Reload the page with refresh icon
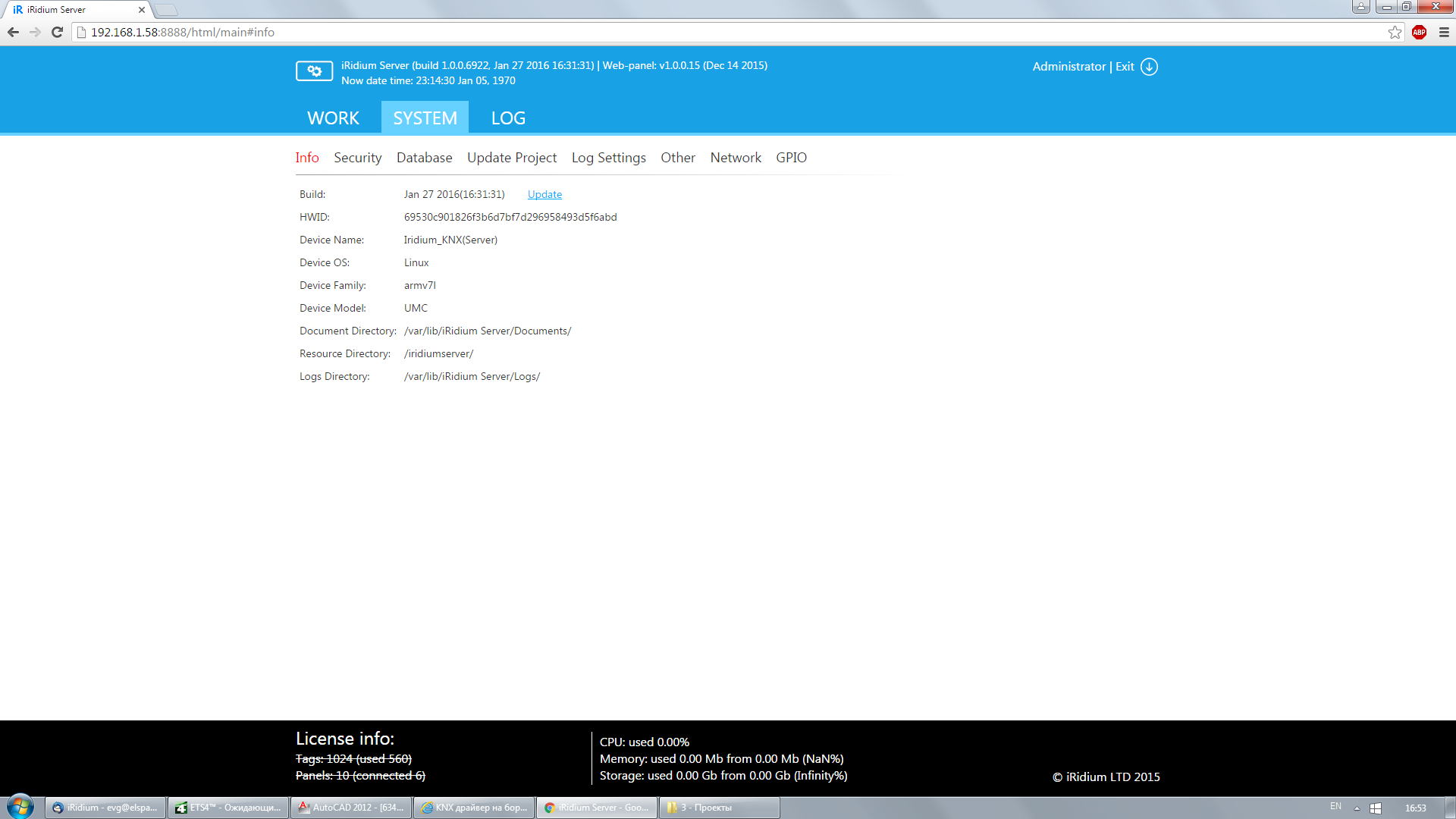The width and height of the screenshot is (1456, 819). pyautogui.click(x=57, y=33)
